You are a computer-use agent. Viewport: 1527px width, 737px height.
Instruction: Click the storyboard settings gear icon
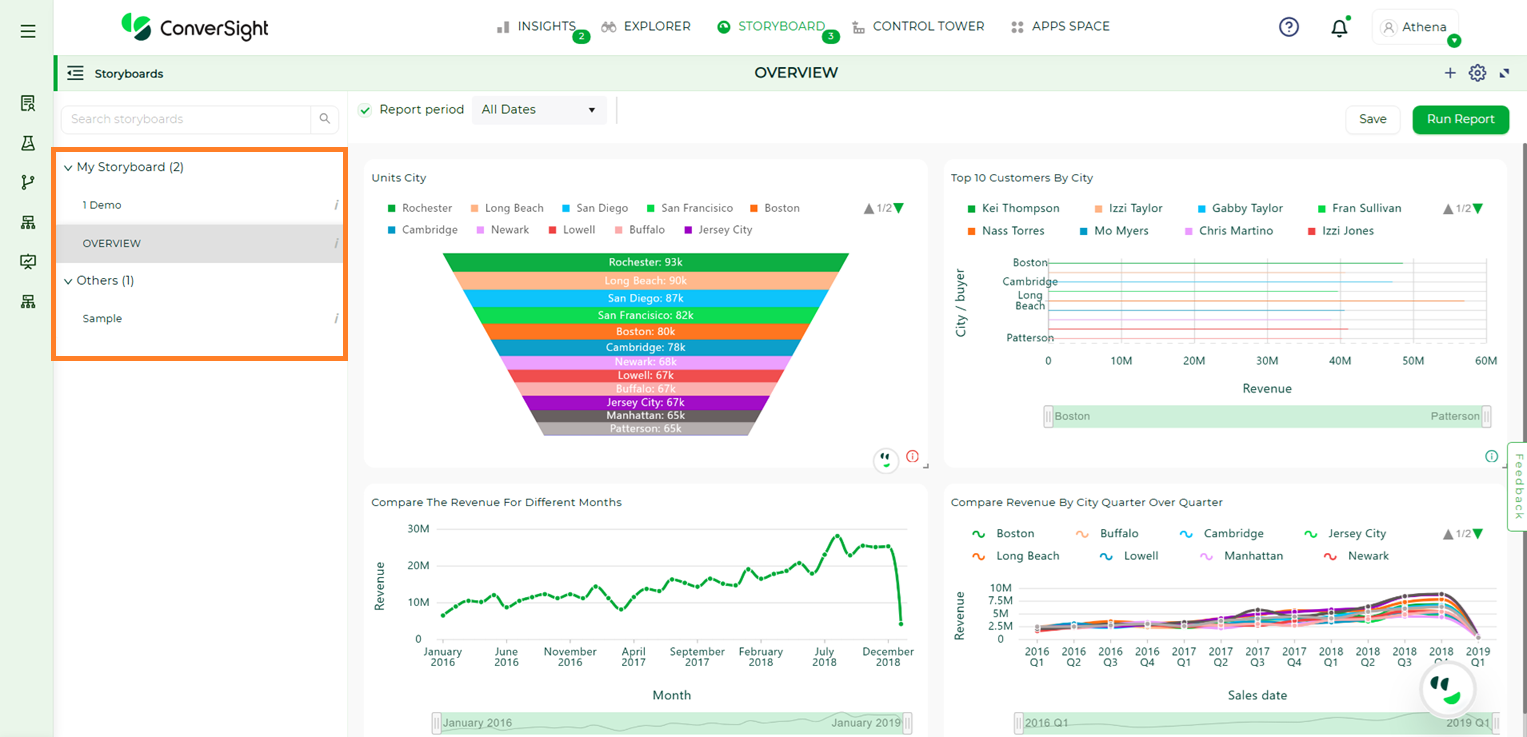coord(1477,73)
